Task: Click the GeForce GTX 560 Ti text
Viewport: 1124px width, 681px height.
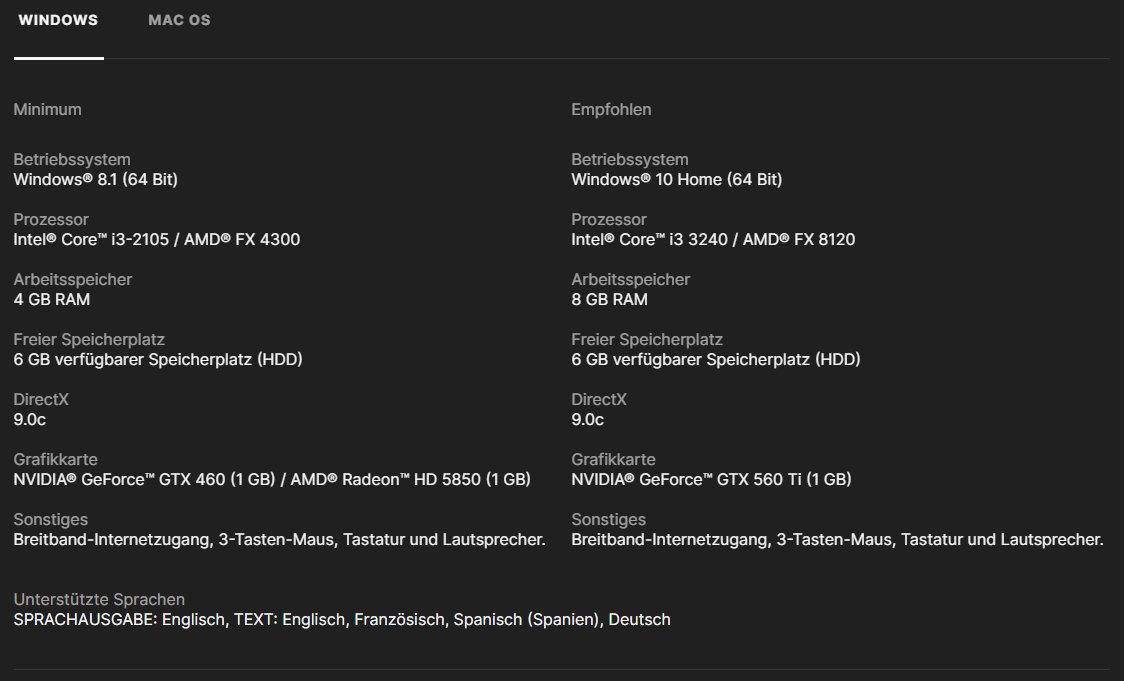Action: pyautogui.click(x=711, y=479)
